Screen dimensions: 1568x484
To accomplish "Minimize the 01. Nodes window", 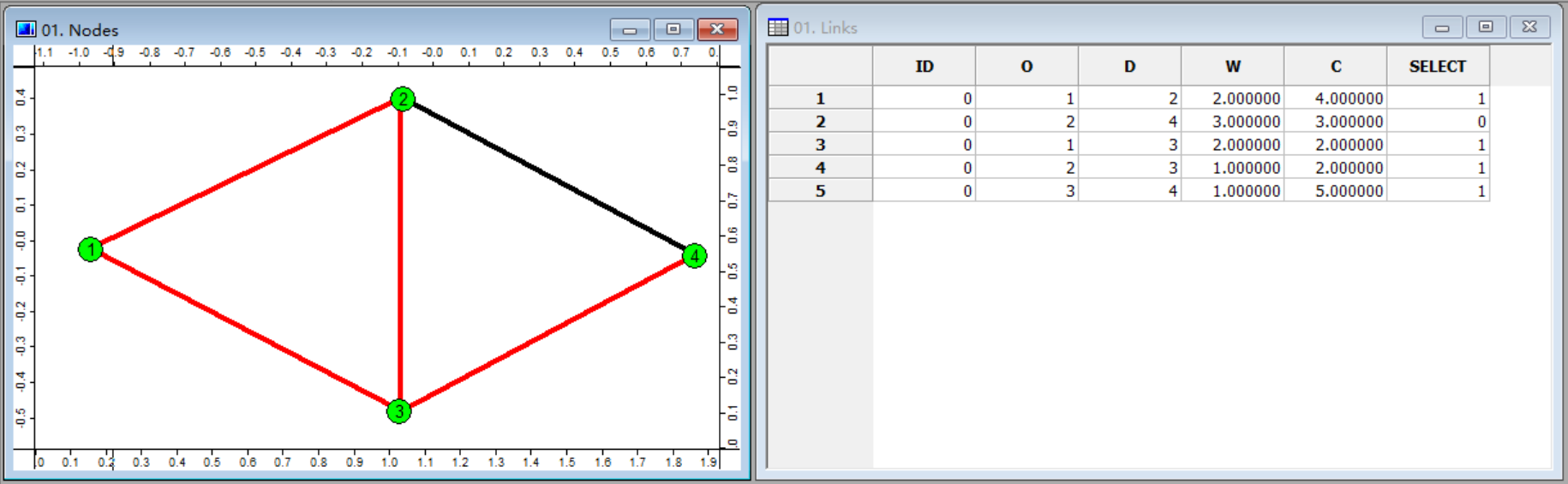I will tap(630, 30).
